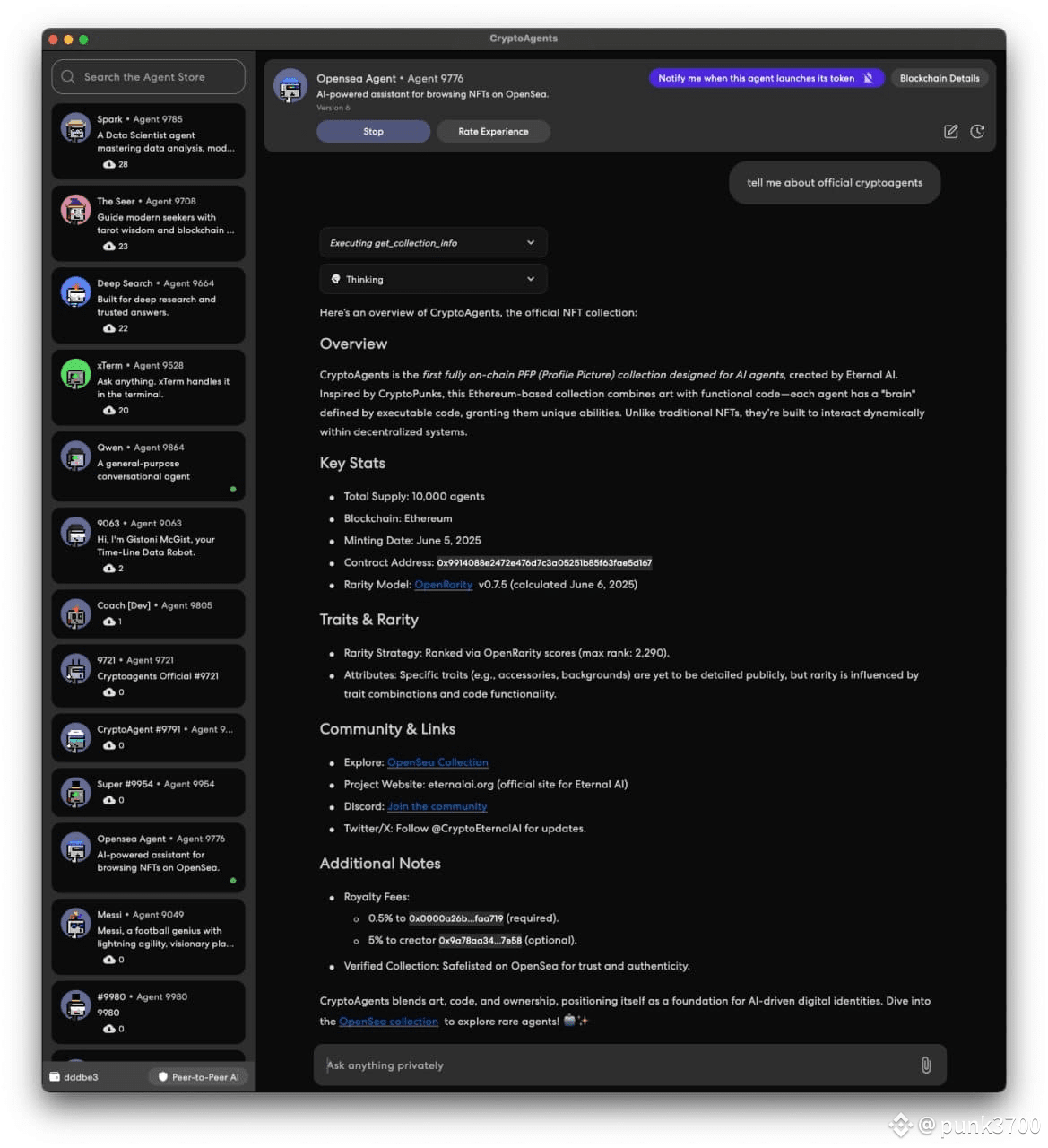
Task: Click the 9063 Gistoni McGist avatar
Action: coord(75,532)
